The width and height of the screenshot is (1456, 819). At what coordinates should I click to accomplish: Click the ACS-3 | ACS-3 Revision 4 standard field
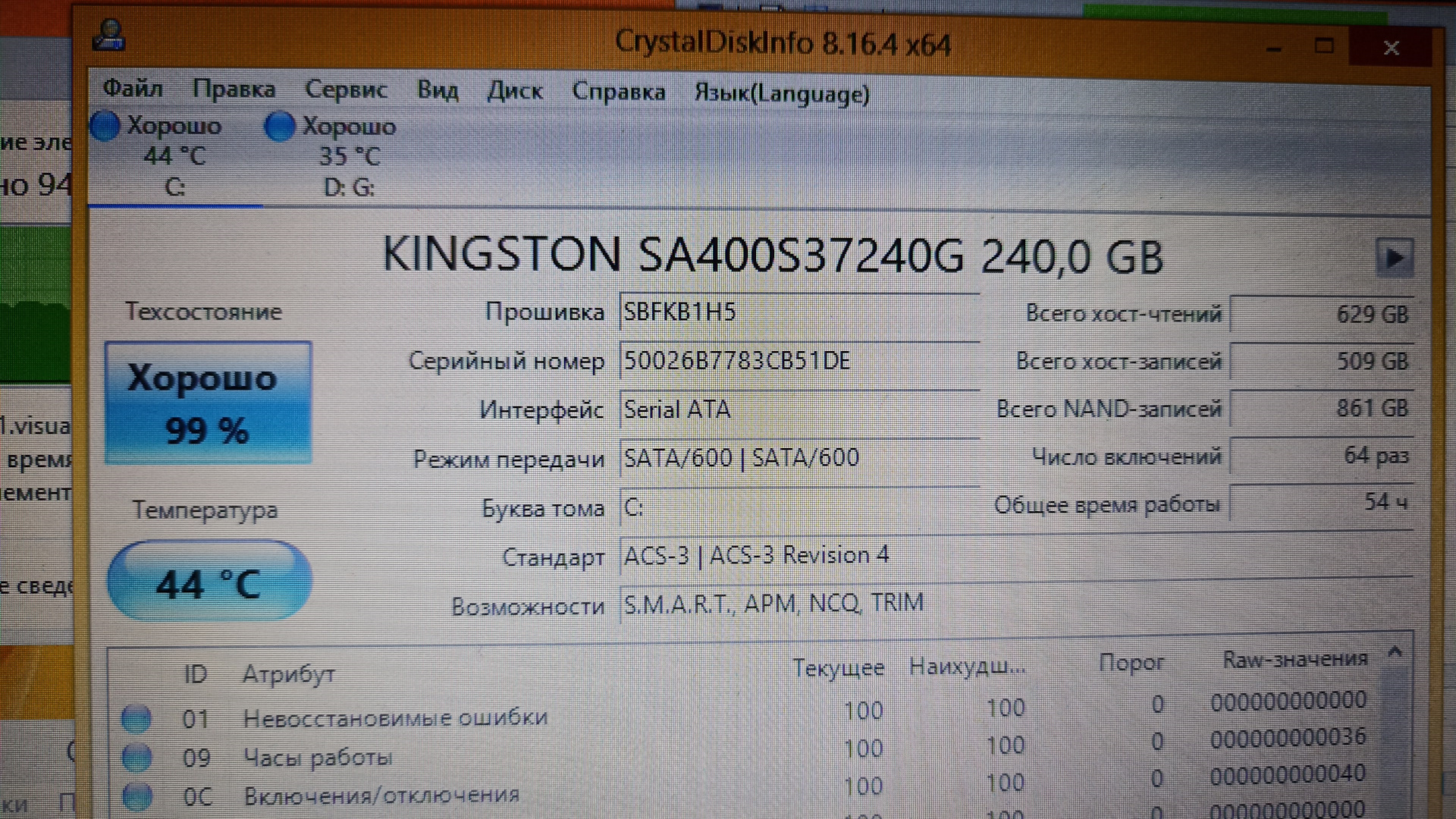point(1016,556)
